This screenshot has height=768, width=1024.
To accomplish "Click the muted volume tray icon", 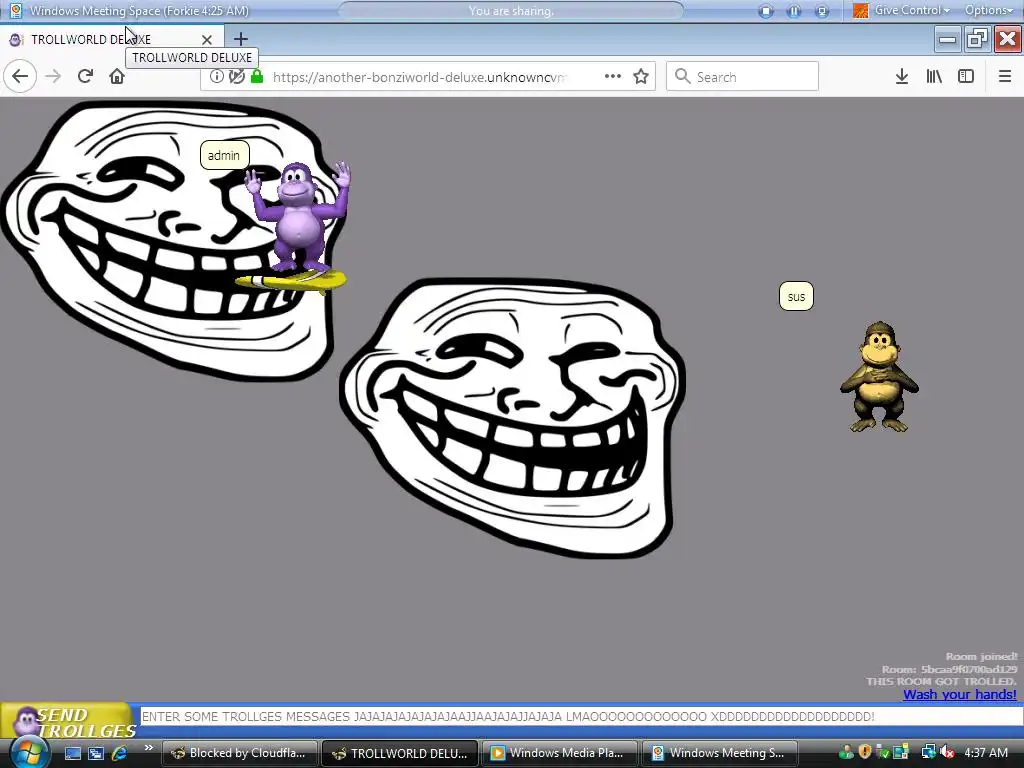I will (x=946, y=753).
